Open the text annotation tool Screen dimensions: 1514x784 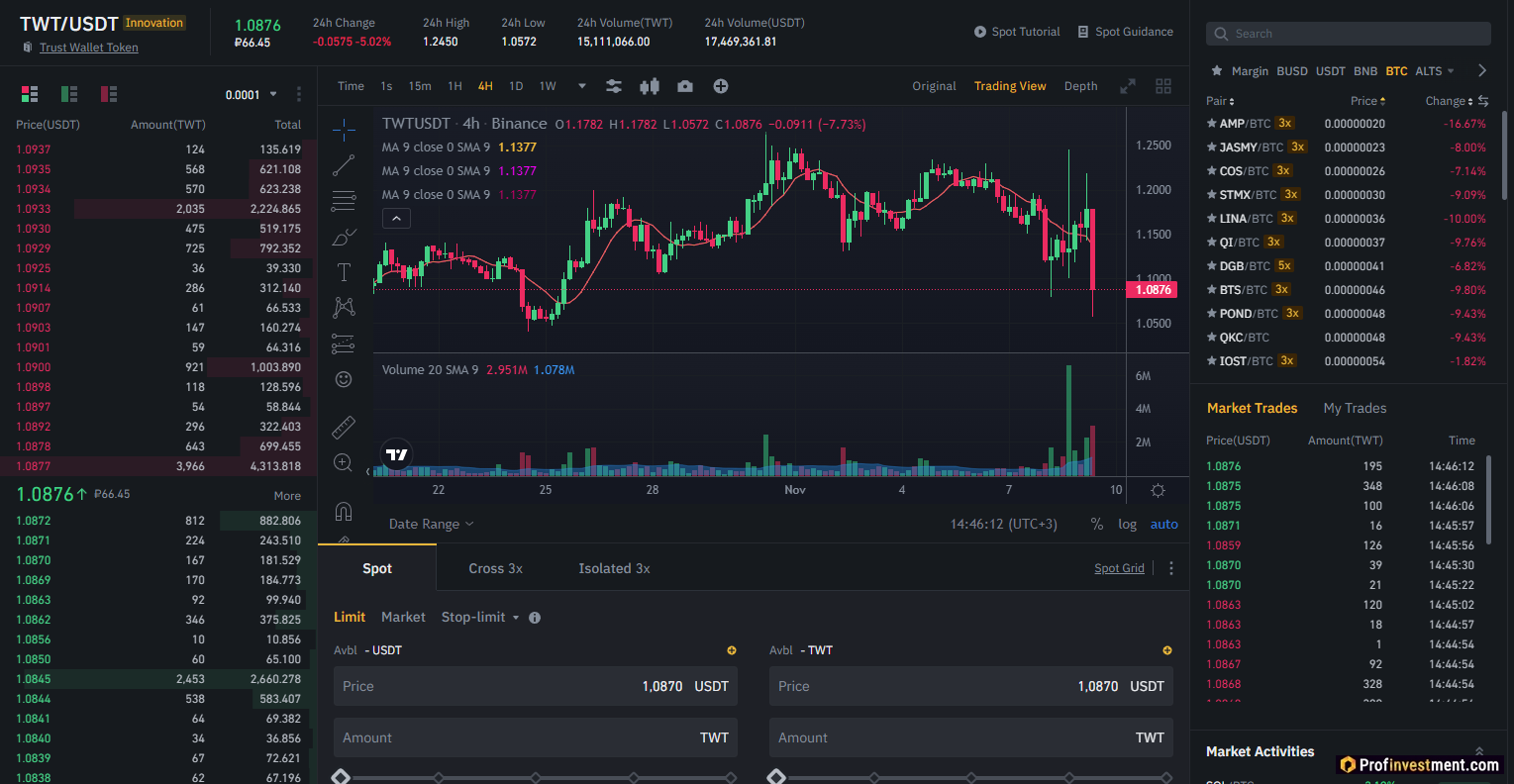pos(343,271)
